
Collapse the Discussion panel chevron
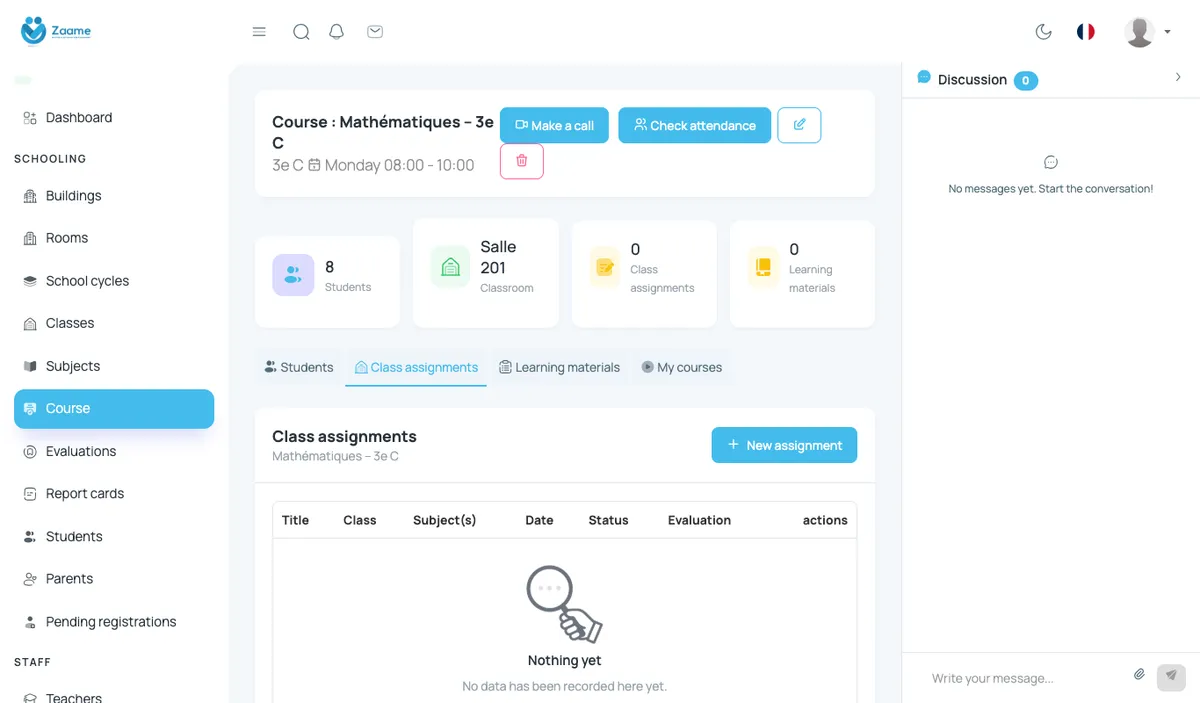1178,77
